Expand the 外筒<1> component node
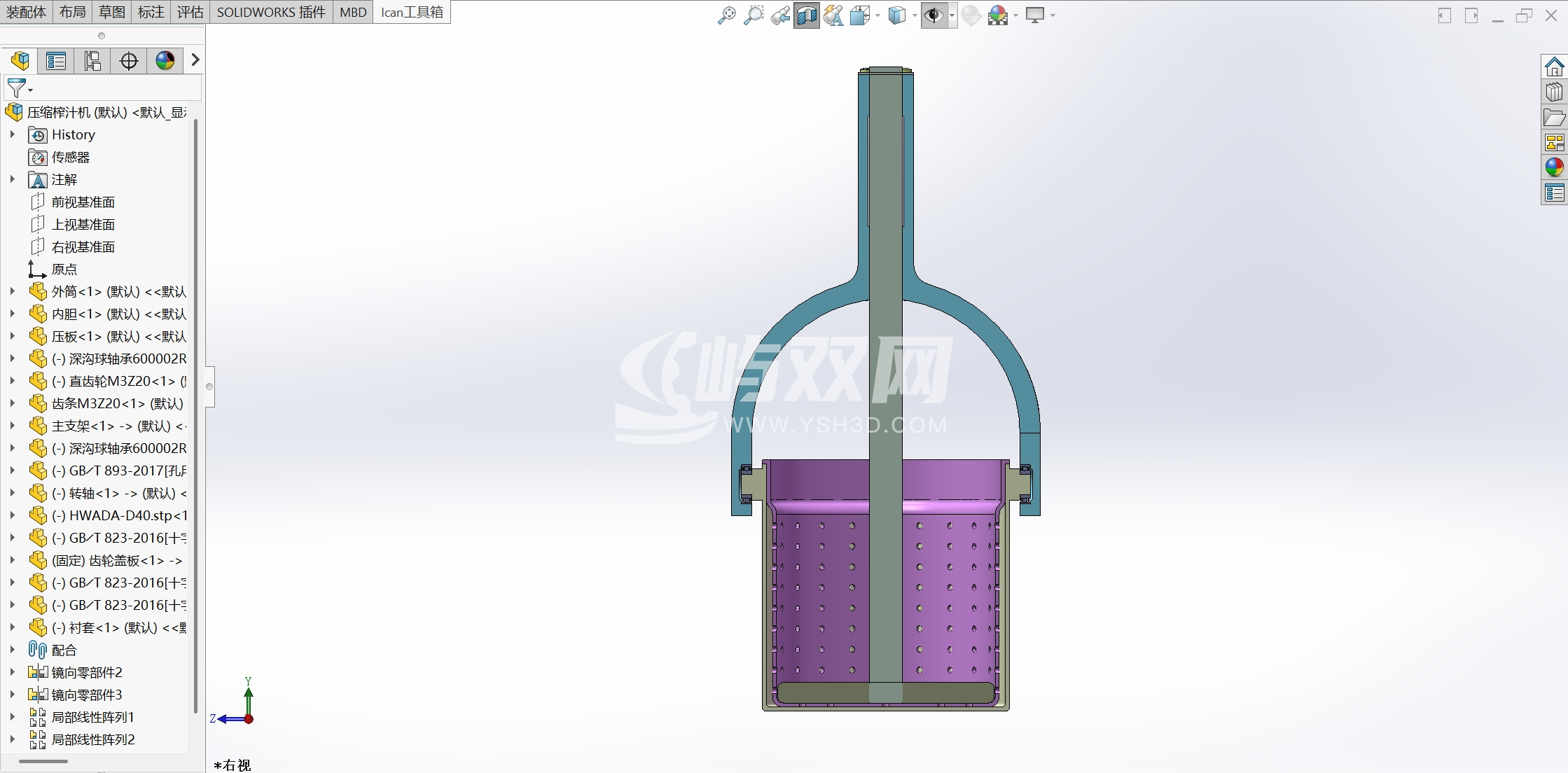1568x773 pixels. pyautogui.click(x=12, y=291)
